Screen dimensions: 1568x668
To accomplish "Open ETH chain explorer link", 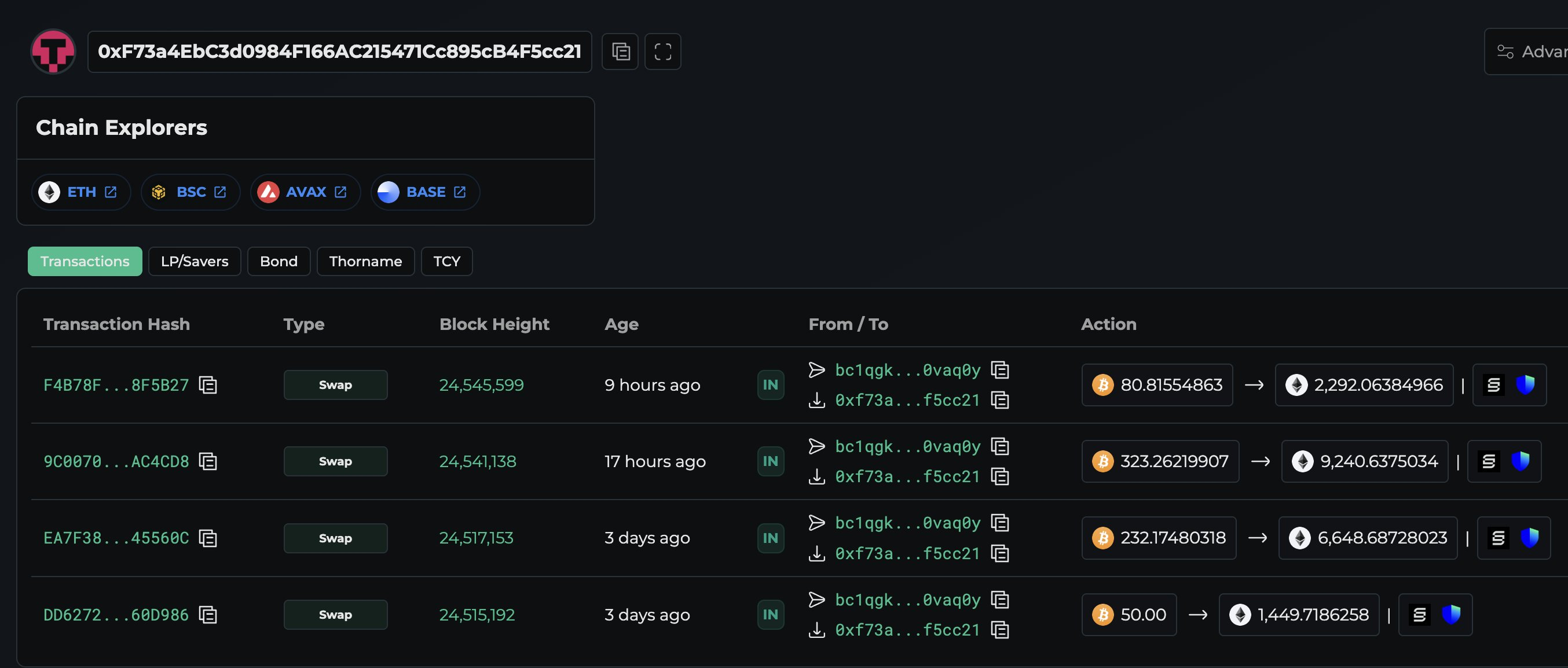I will [81, 192].
